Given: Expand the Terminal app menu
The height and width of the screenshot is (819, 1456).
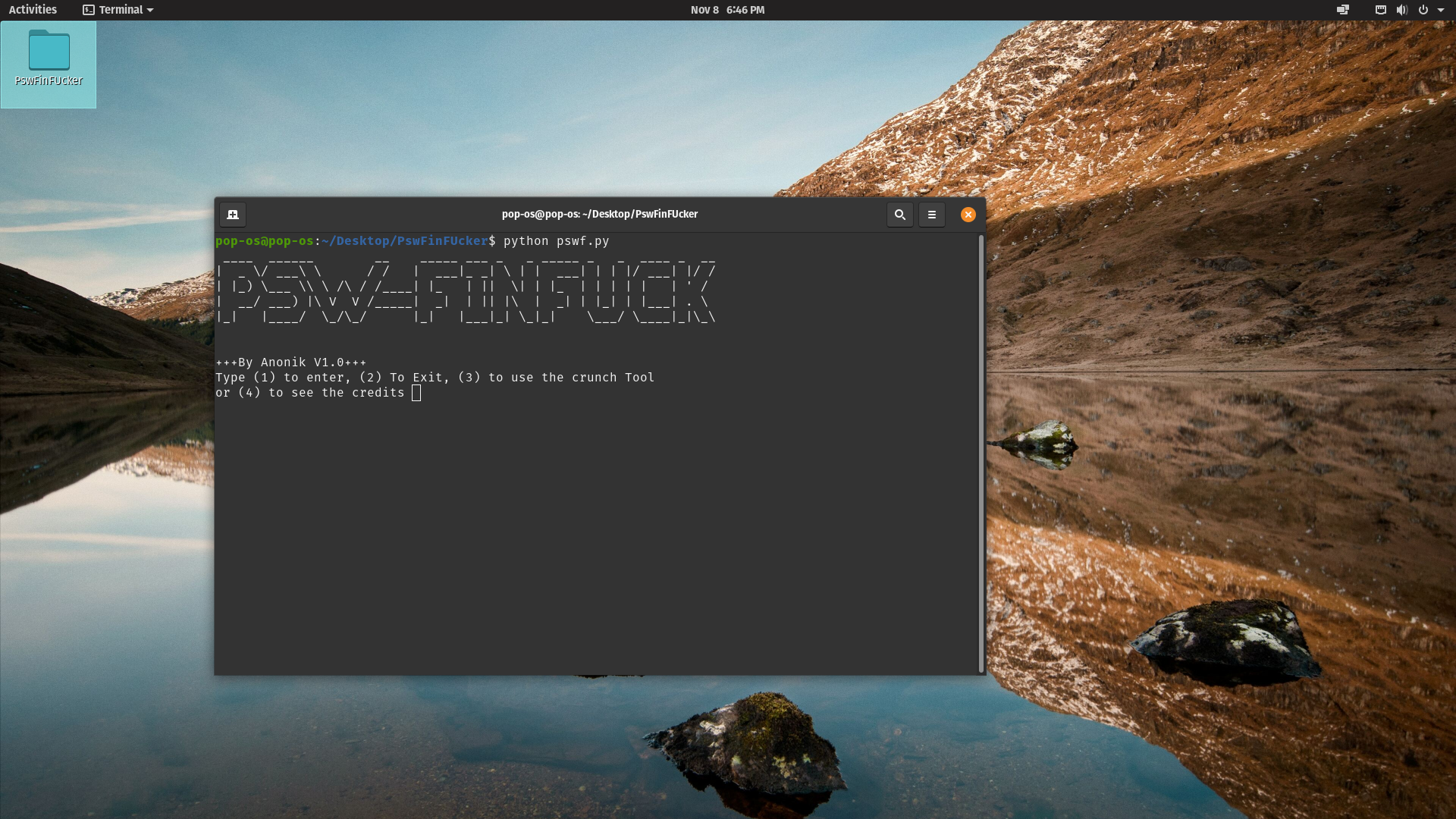Looking at the screenshot, I should point(118,10).
